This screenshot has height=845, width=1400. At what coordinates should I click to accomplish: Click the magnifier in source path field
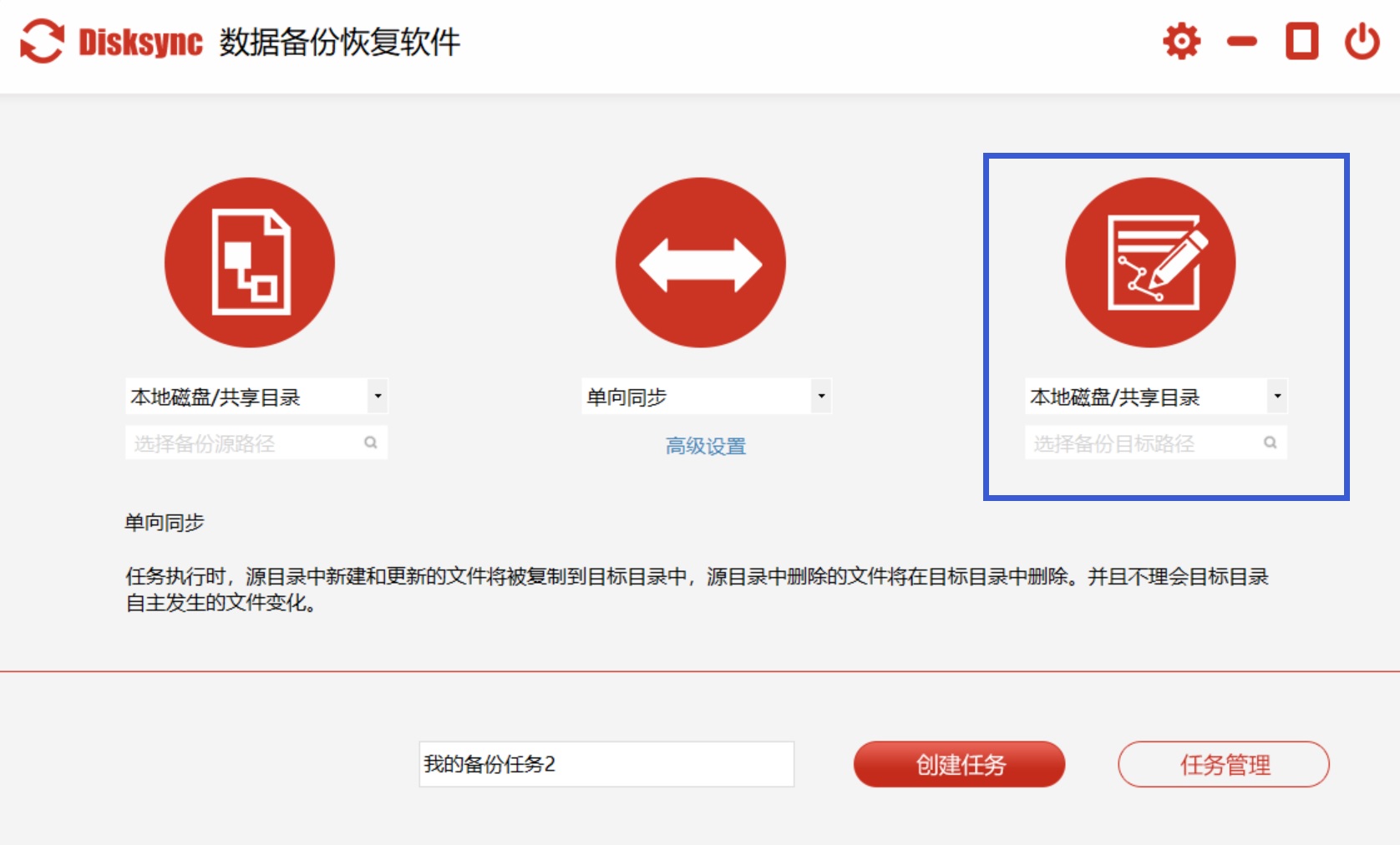pos(371,443)
